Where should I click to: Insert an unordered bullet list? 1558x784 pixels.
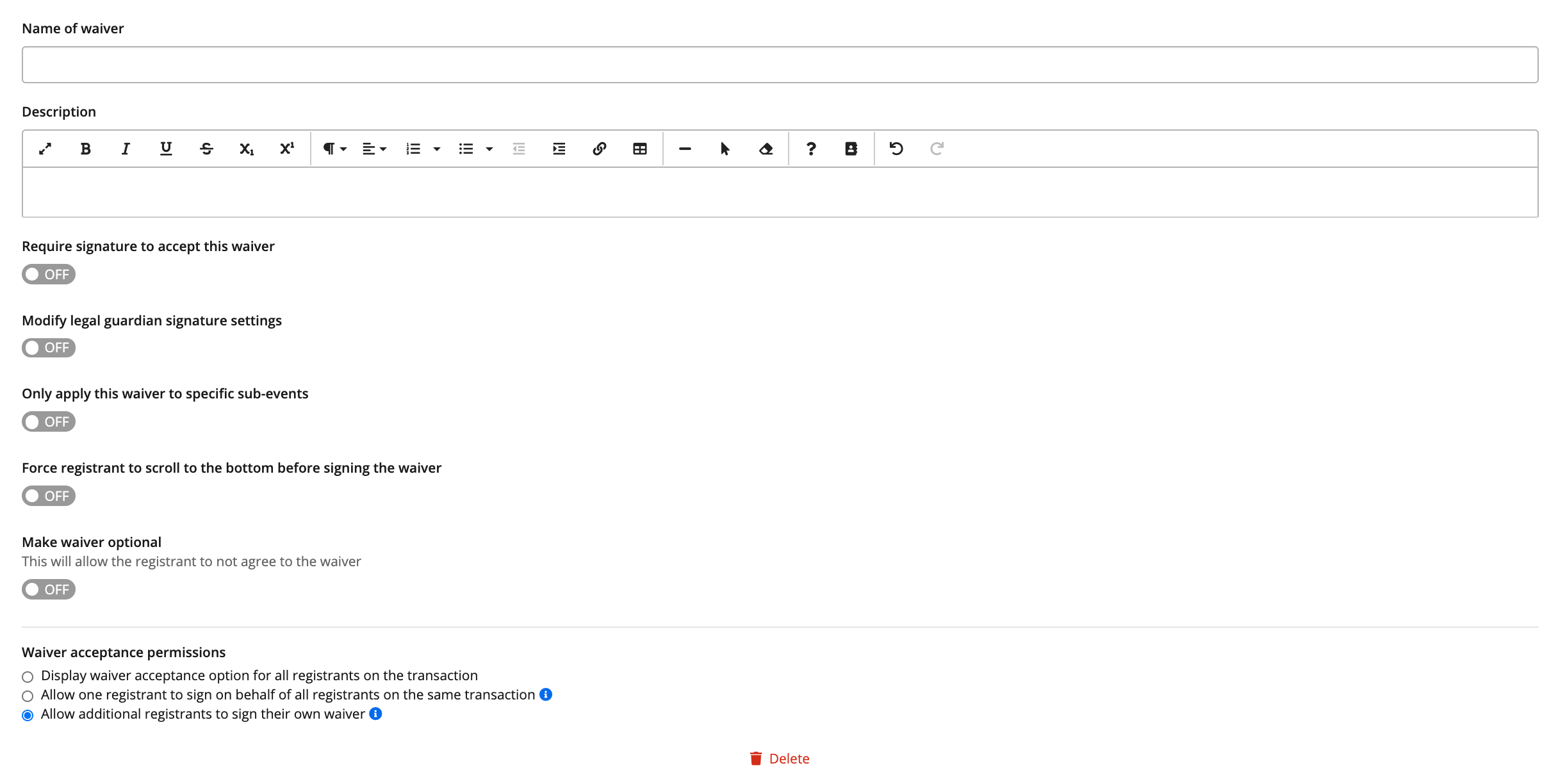tap(466, 149)
